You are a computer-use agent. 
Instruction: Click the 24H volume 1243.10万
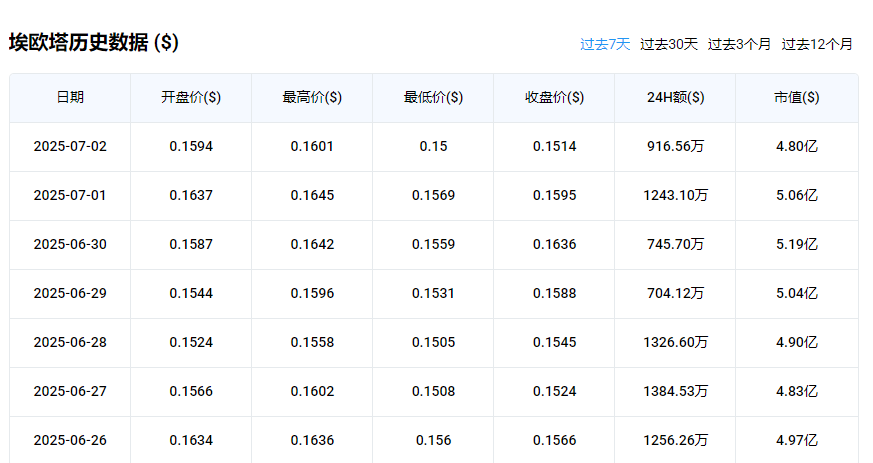(675, 195)
